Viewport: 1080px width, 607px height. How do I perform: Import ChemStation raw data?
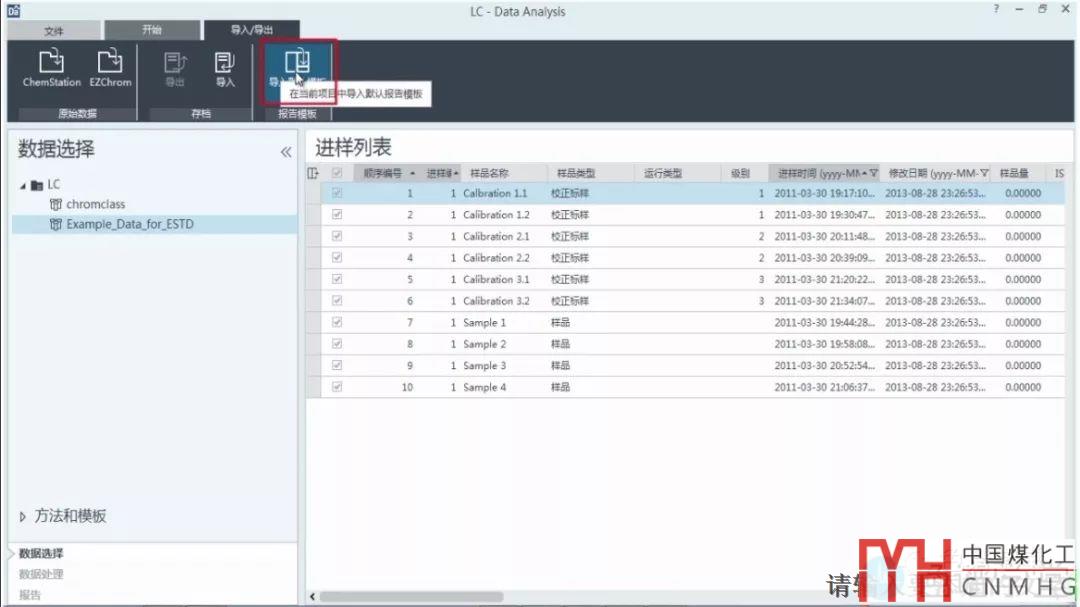(x=51, y=68)
